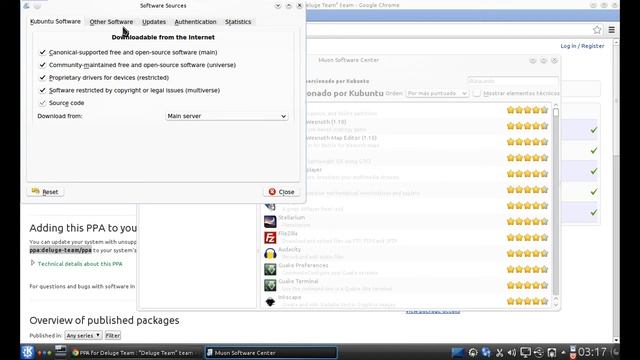
Task: Select the Kubuntu Software tab
Action: pos(55,21)
